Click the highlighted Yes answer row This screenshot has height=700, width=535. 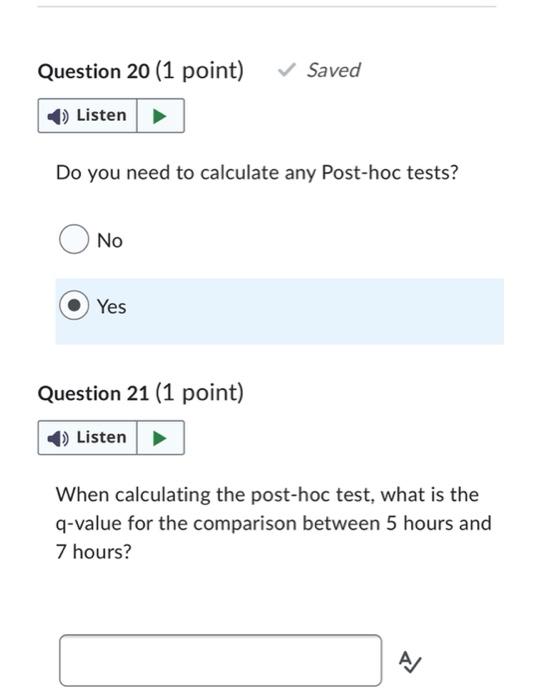[x=280, y=311]
